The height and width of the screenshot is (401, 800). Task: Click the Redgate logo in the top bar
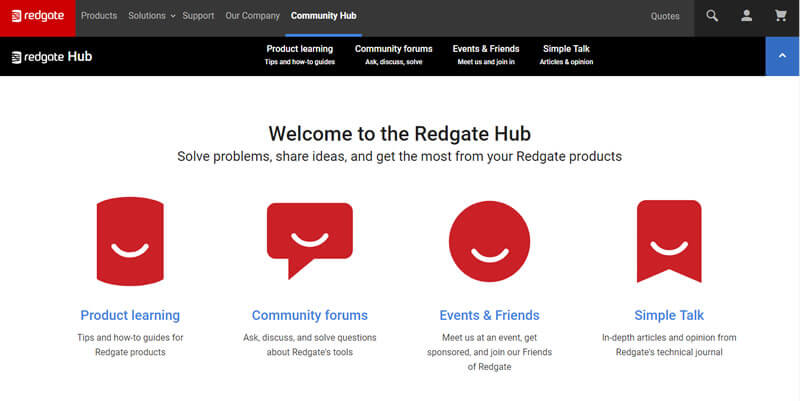click(38, 16)
